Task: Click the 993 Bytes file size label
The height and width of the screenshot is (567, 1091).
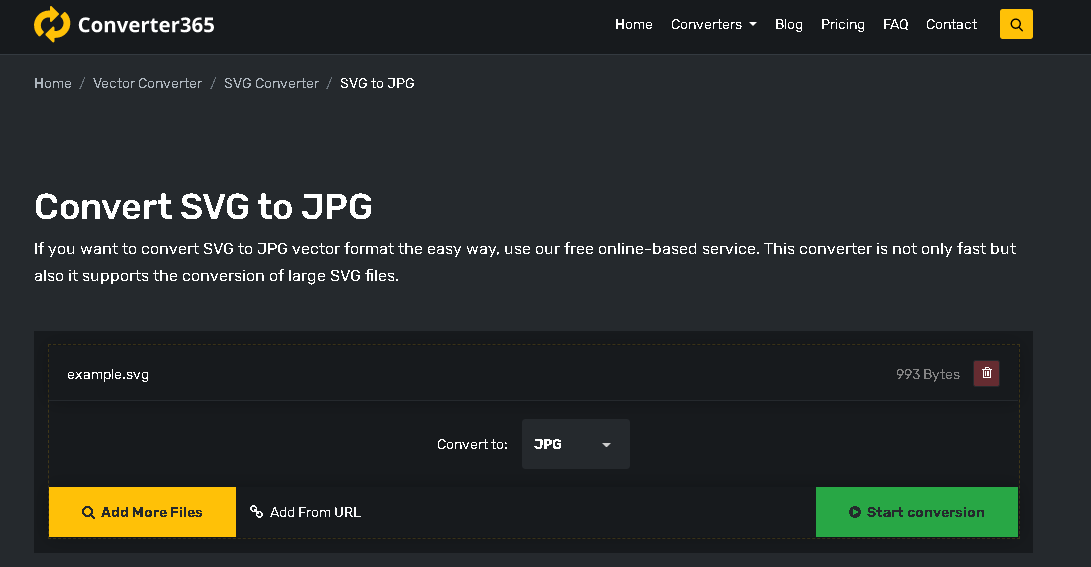Action: point(927,375)
